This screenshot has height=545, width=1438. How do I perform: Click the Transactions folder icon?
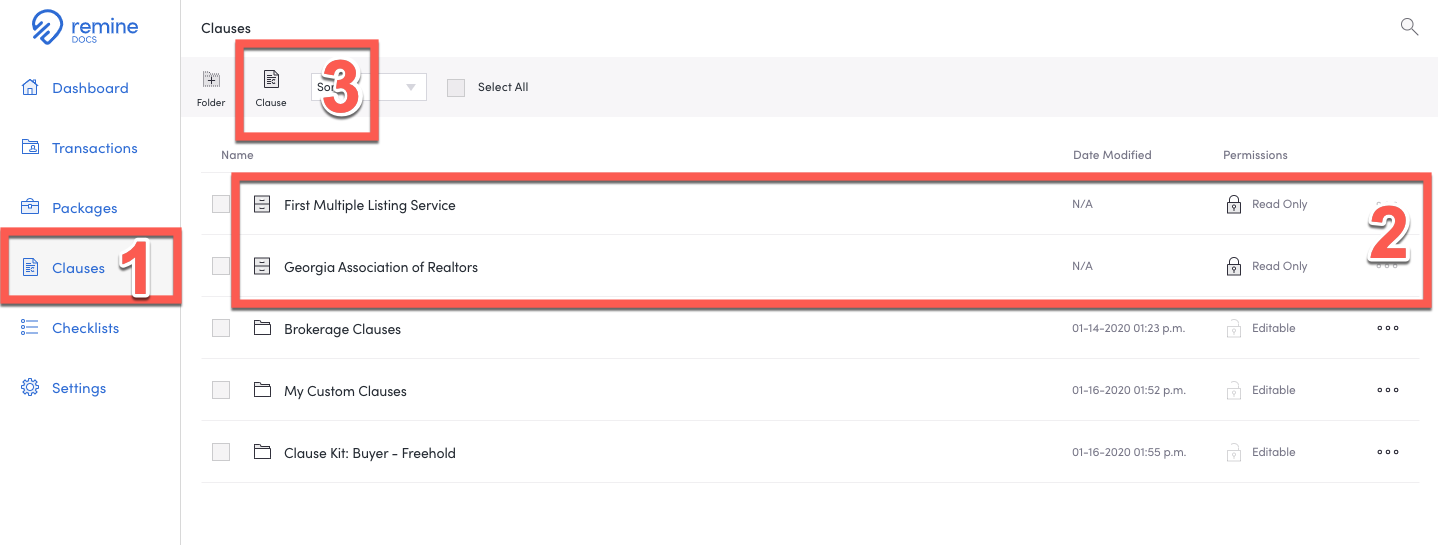click(x=30, y=147)
